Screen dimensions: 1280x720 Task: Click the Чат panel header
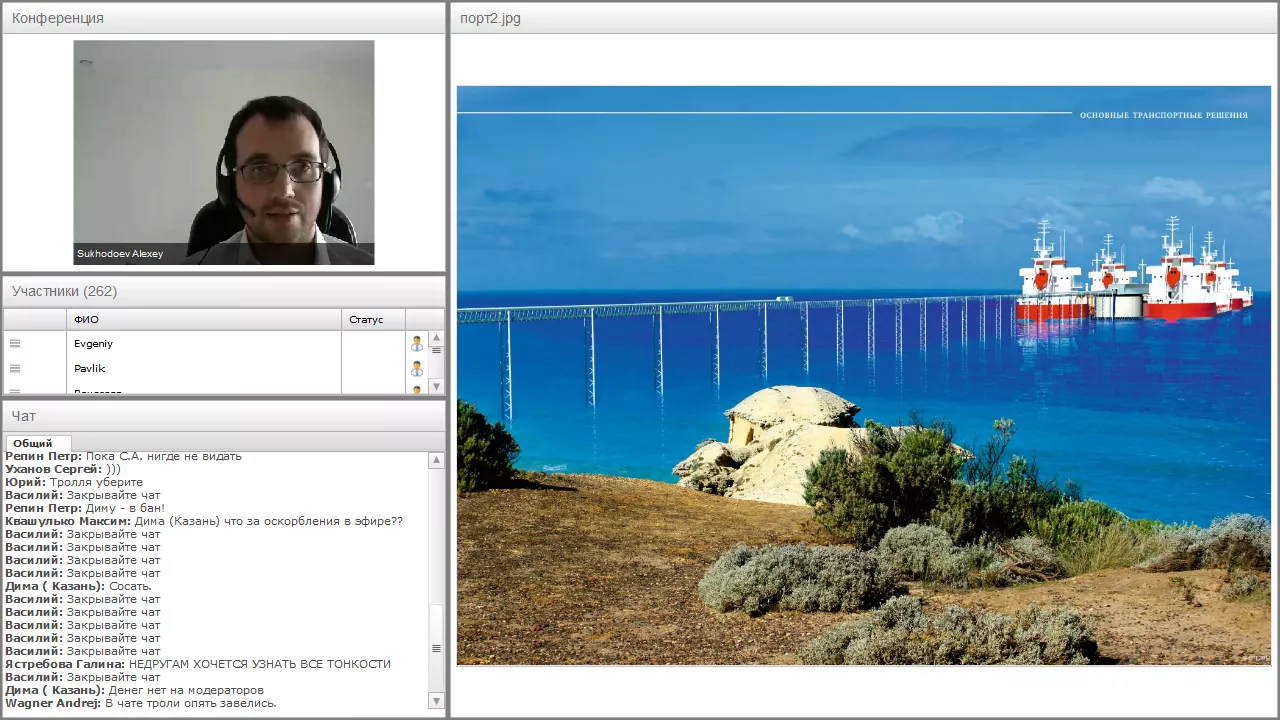coord(224,416)
